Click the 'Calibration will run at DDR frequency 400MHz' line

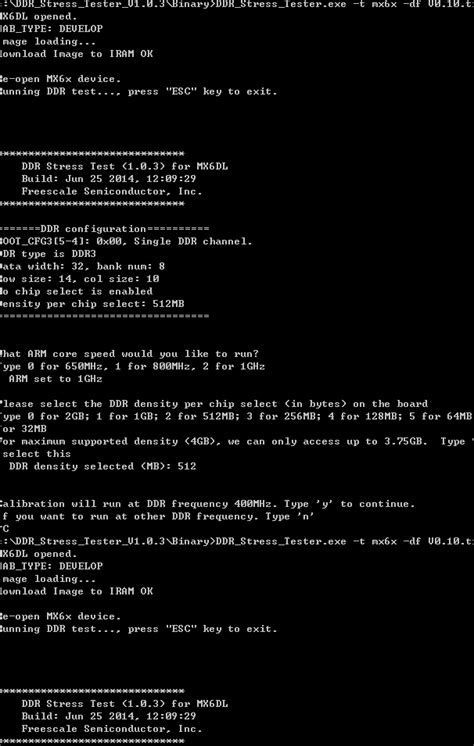[207, 504]
